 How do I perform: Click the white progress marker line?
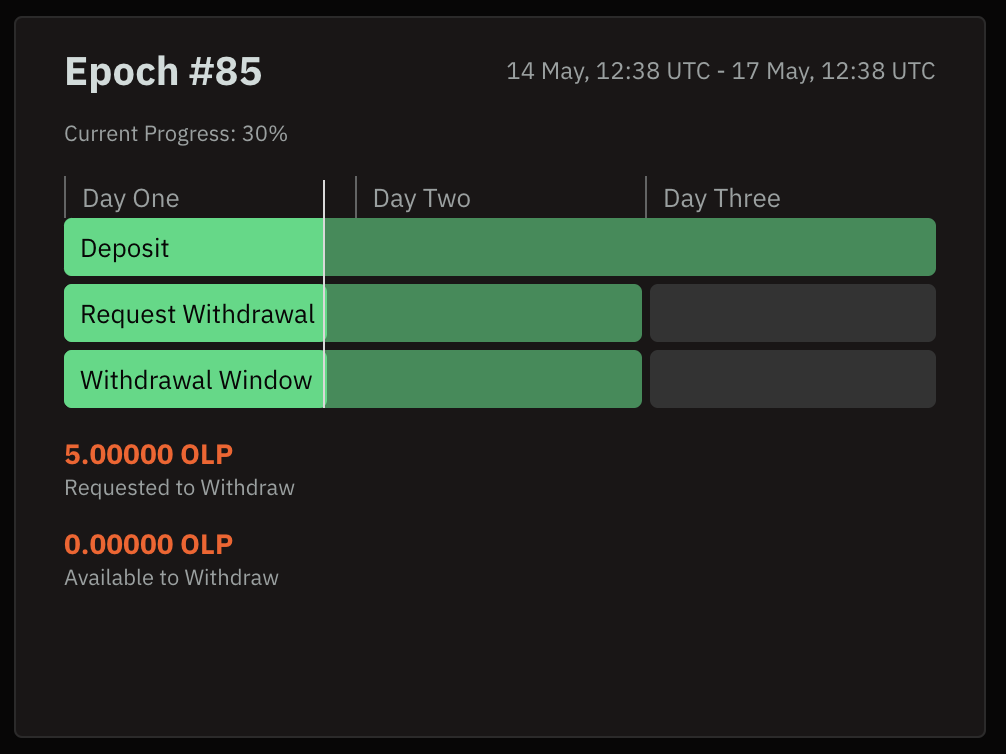(x=324, y=294)
